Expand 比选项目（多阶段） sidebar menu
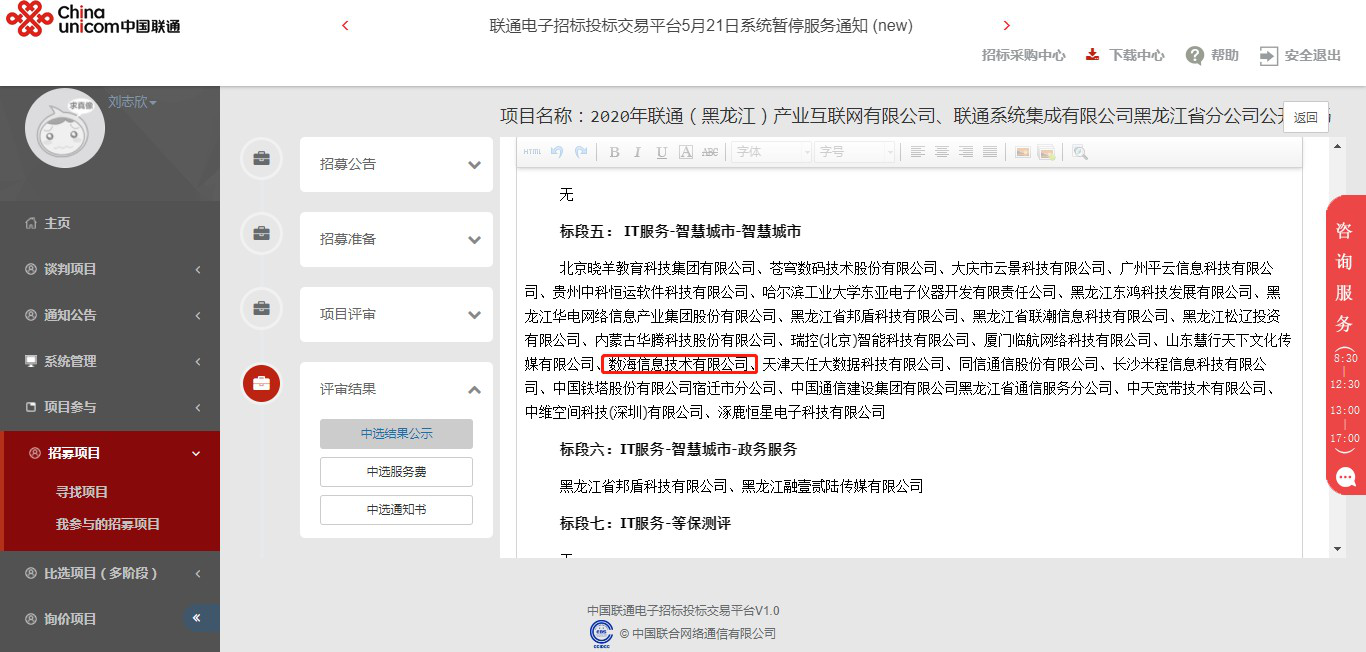This screenshot has width=1366, height=652. [110, 573]
